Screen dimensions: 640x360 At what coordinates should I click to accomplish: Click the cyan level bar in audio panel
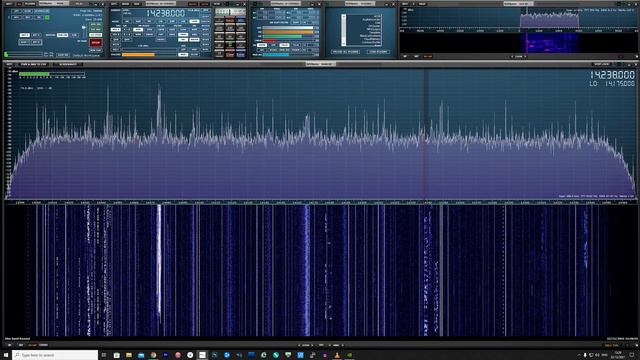coord(276,54)
